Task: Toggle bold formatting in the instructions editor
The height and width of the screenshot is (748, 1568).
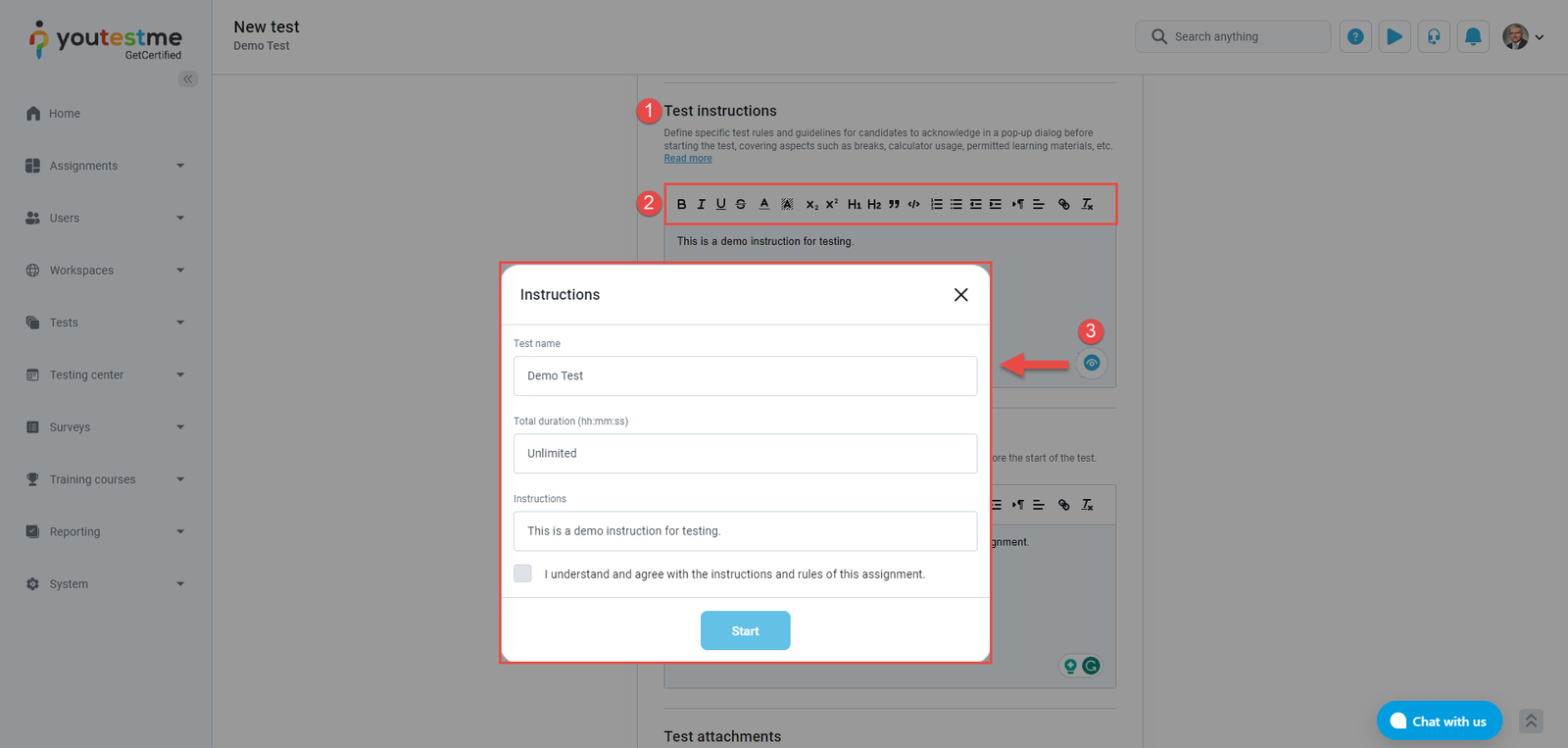Action: coord(682,204)
